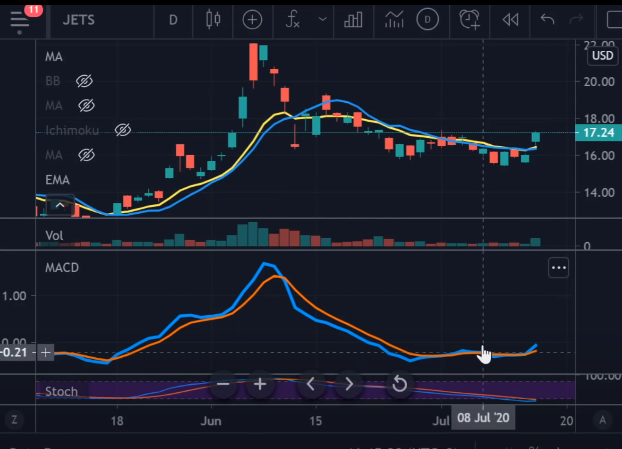Collapse the indicator legend with the caret
The height and width of the screenshot is (449, 622).
[60, 205]
